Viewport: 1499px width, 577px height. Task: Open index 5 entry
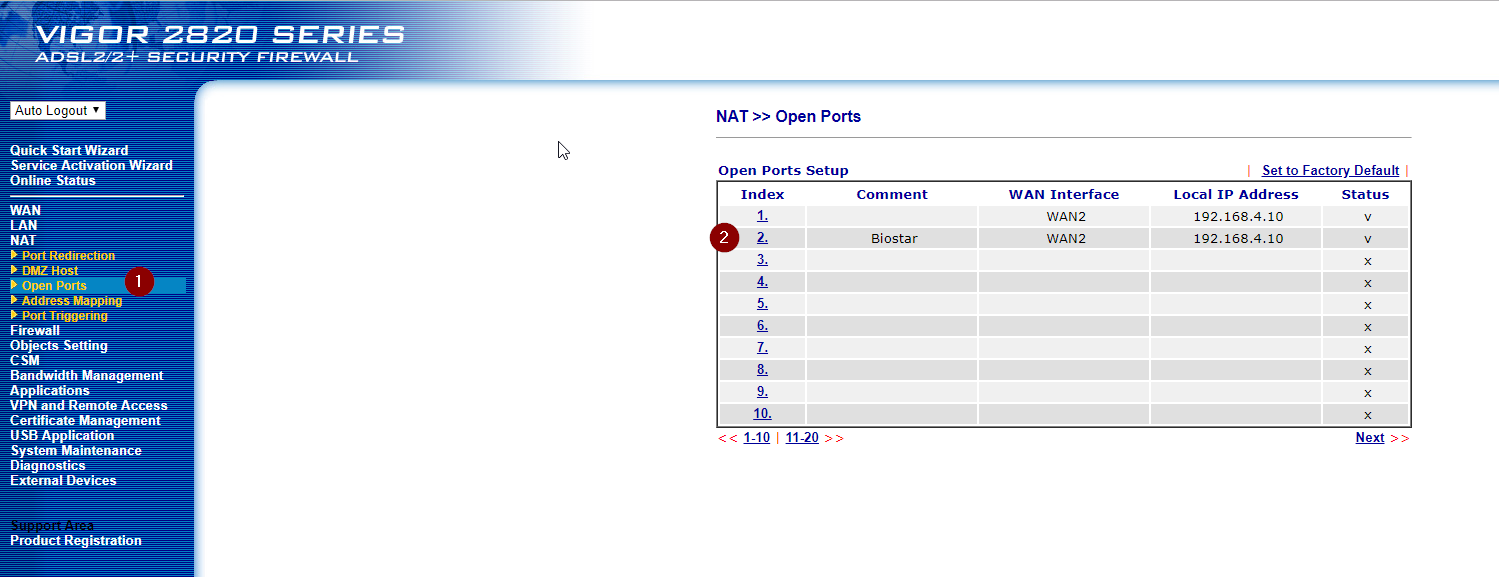[762, 304]
